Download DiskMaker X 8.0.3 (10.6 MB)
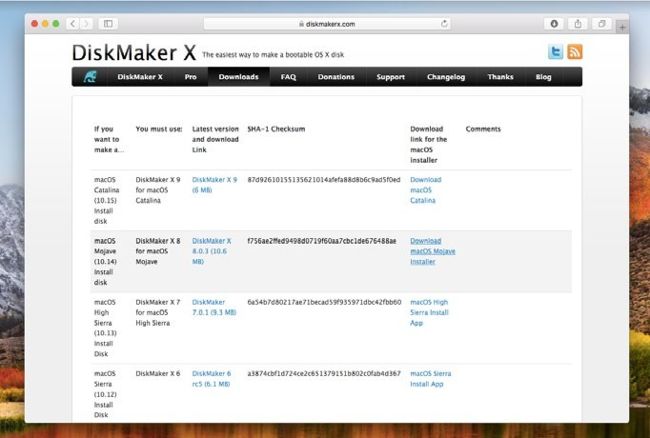The height and width of the screenshot is (438, 650). pyautogui.click(x=211, y=251)
